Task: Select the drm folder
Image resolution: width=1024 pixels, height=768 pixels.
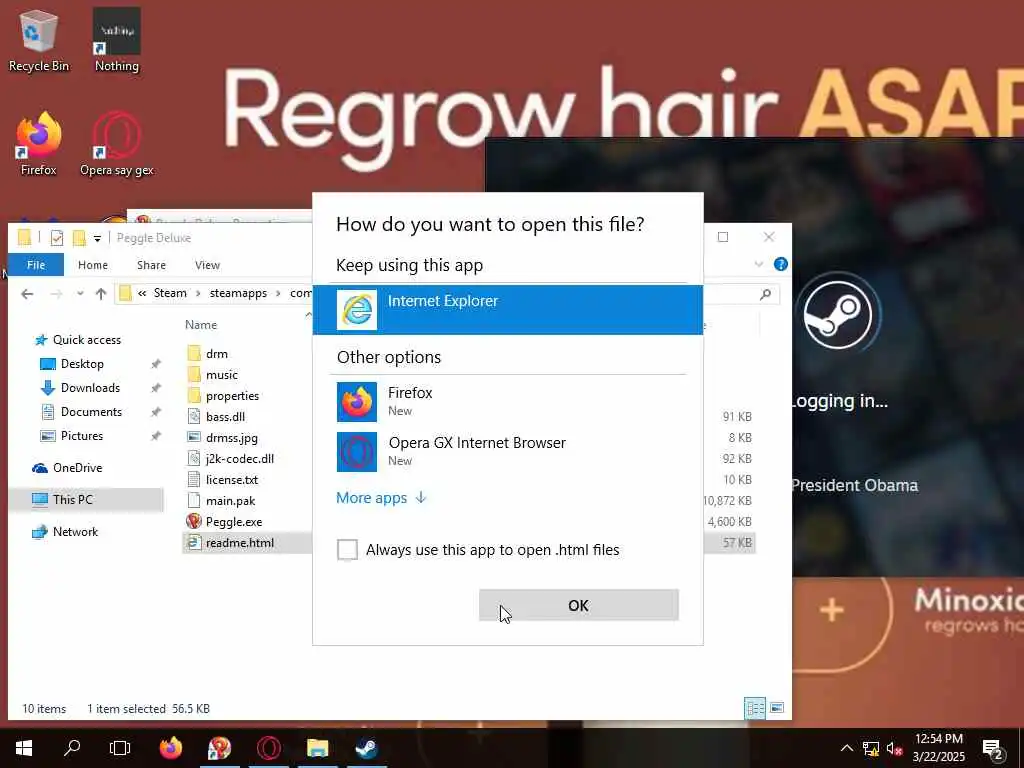Action: click(217, 354)
